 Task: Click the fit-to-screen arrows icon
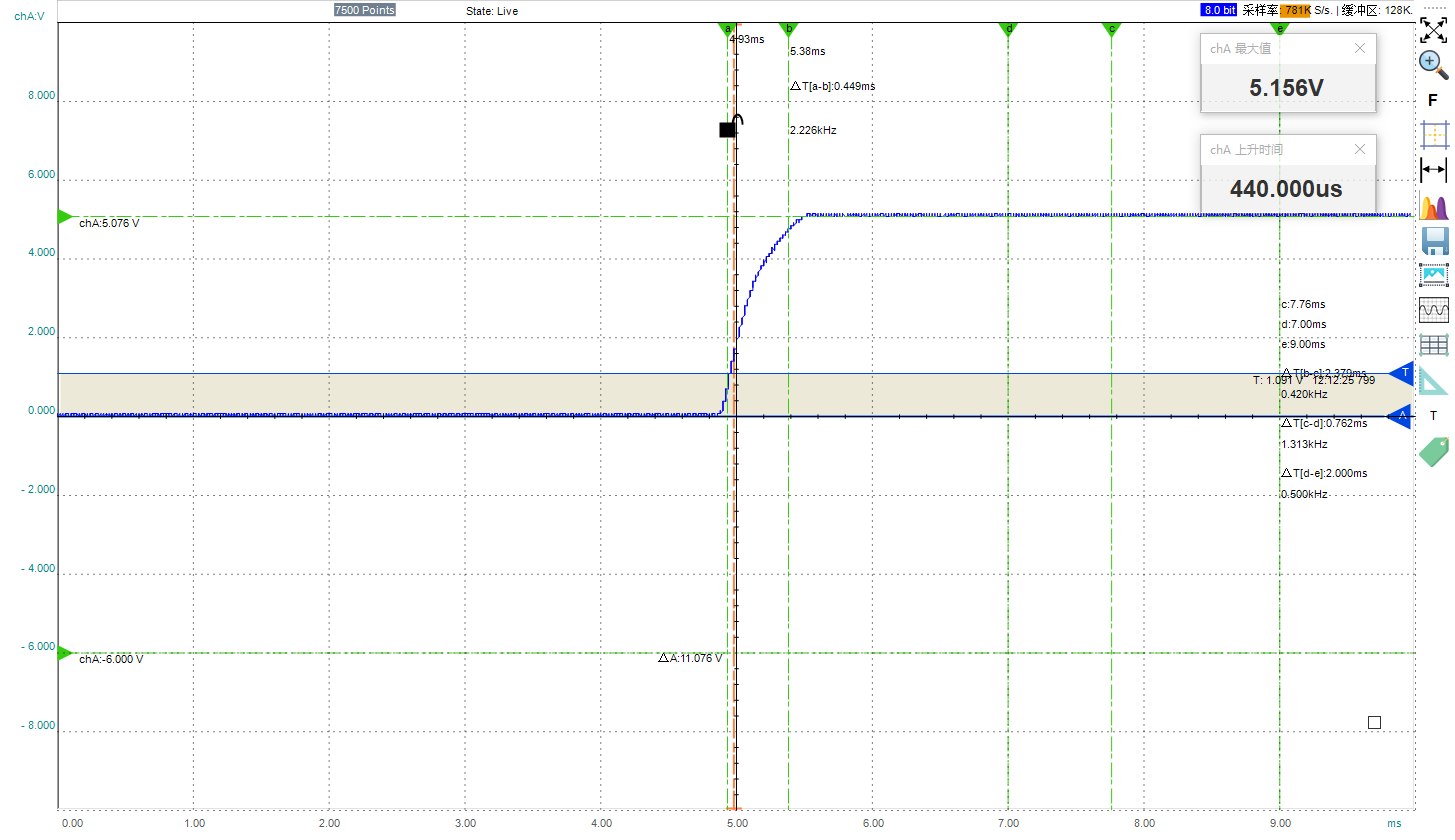pyautogui.click(x=1434, y=29)
